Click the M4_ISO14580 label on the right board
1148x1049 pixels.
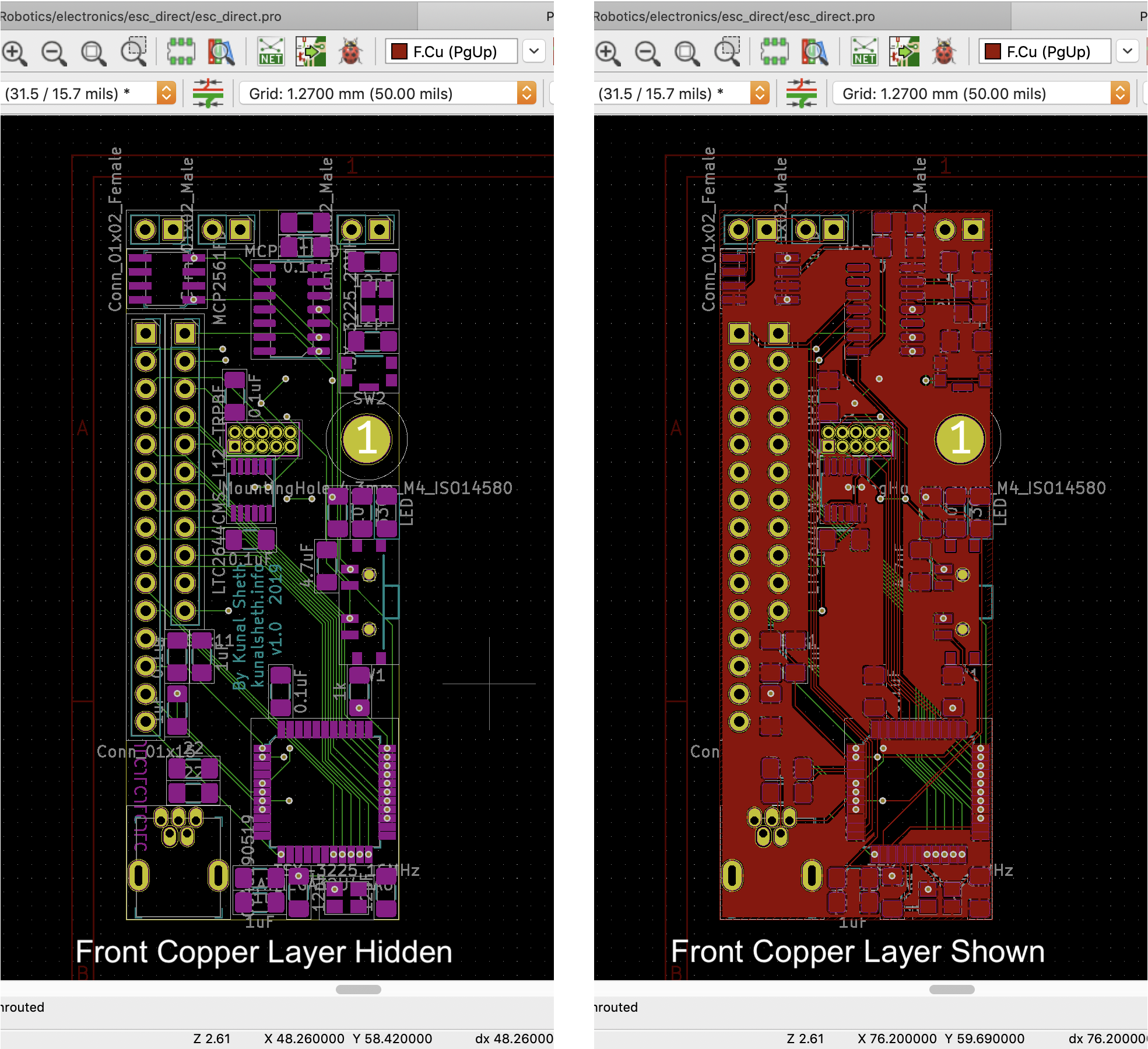pos(1052,488)
